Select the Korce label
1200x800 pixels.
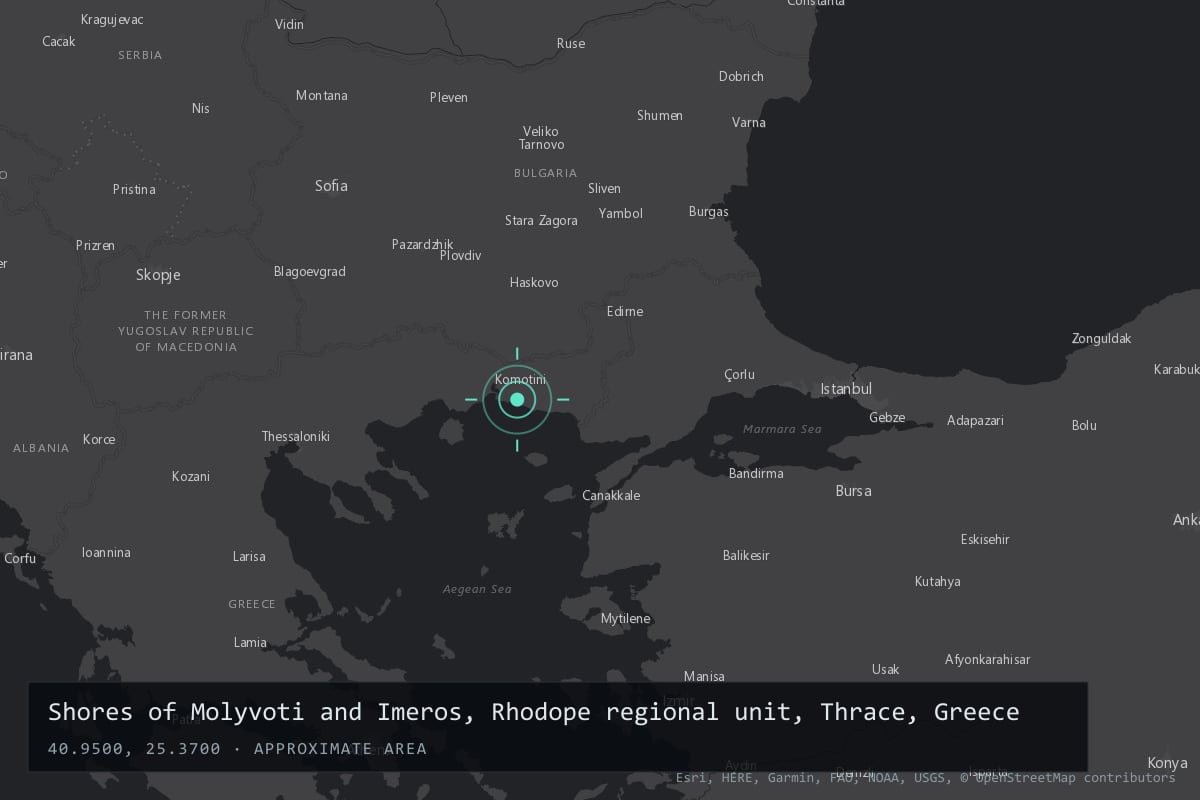(99, 440)
